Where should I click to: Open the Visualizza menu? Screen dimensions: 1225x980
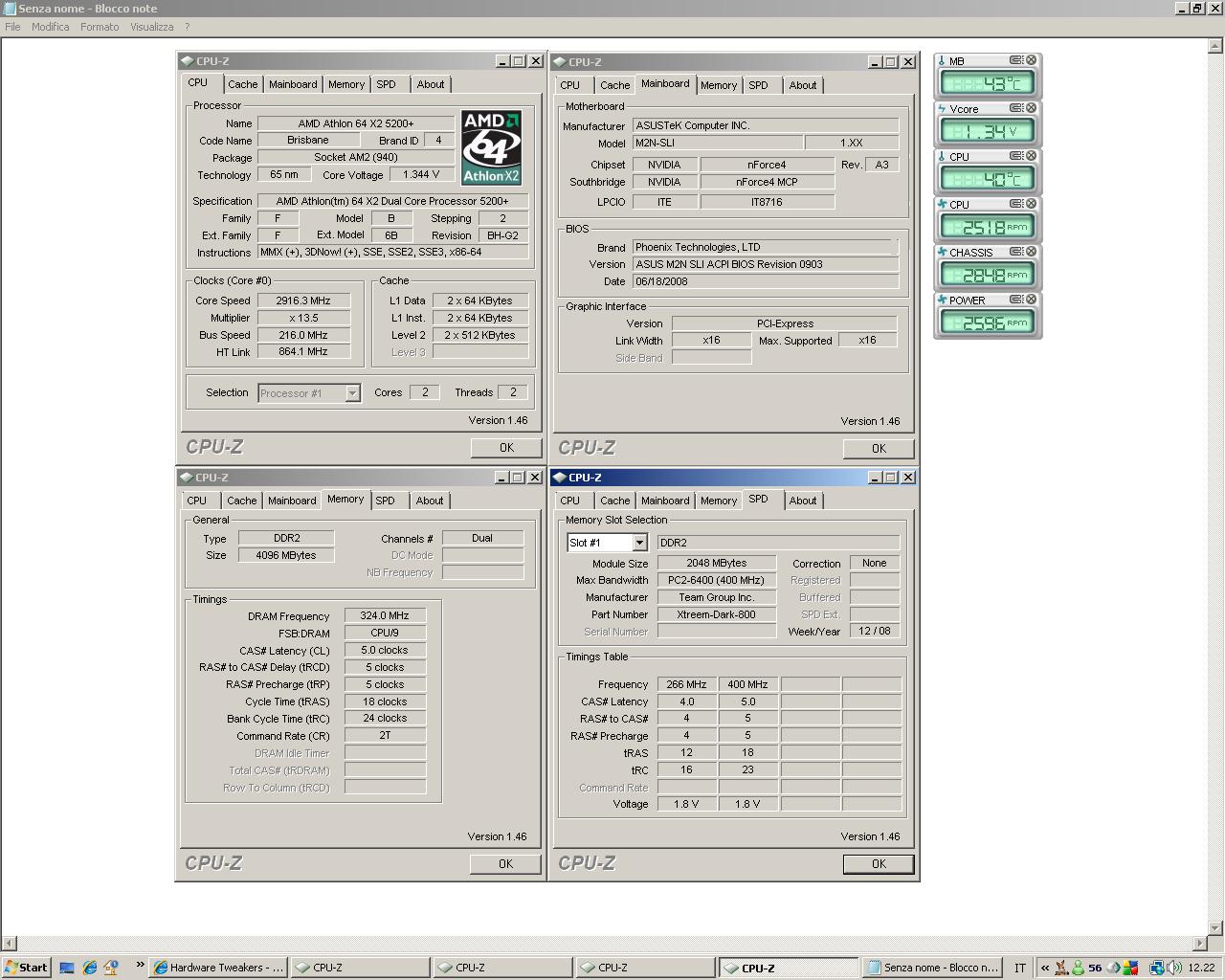pyautogui.click(x=151, y=27)
